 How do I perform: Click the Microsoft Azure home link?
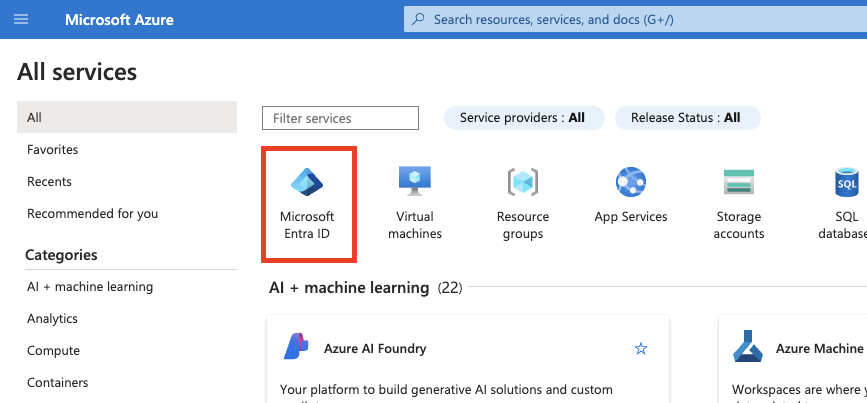coord(119,20)
